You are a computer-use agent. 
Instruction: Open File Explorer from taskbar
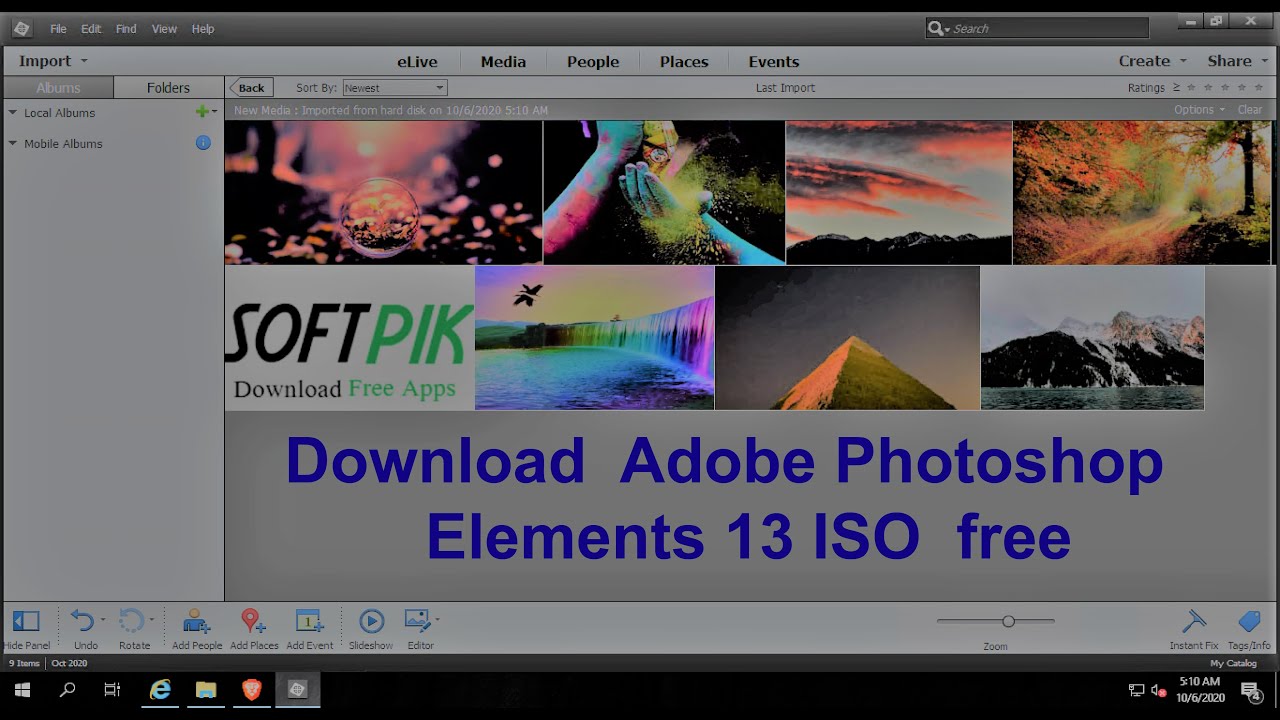206,690
